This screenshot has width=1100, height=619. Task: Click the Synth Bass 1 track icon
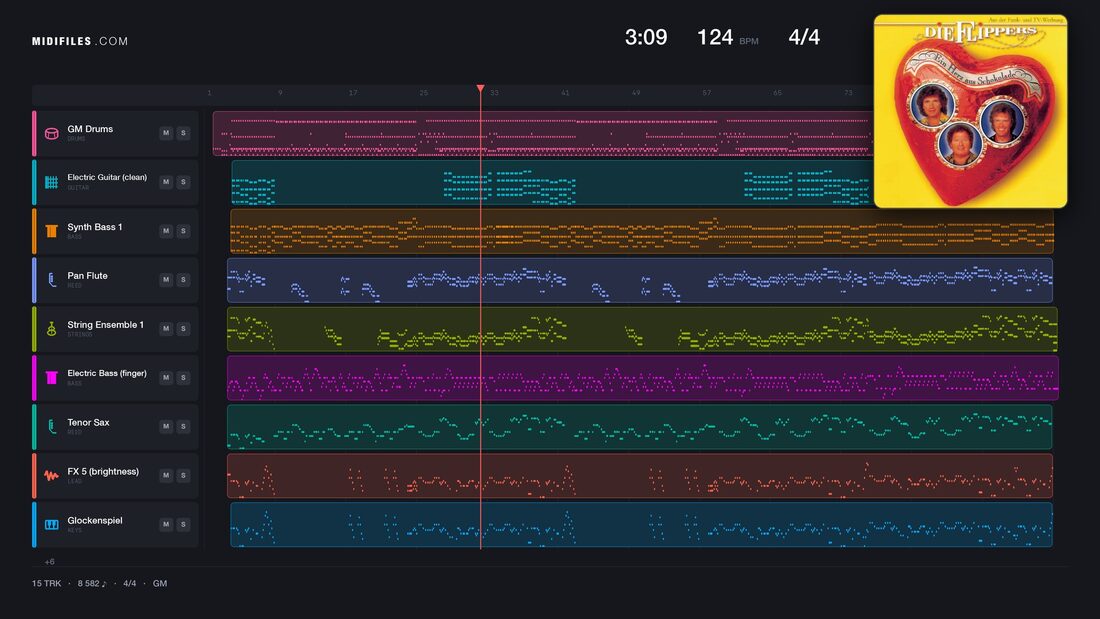(x=51, y=231)
